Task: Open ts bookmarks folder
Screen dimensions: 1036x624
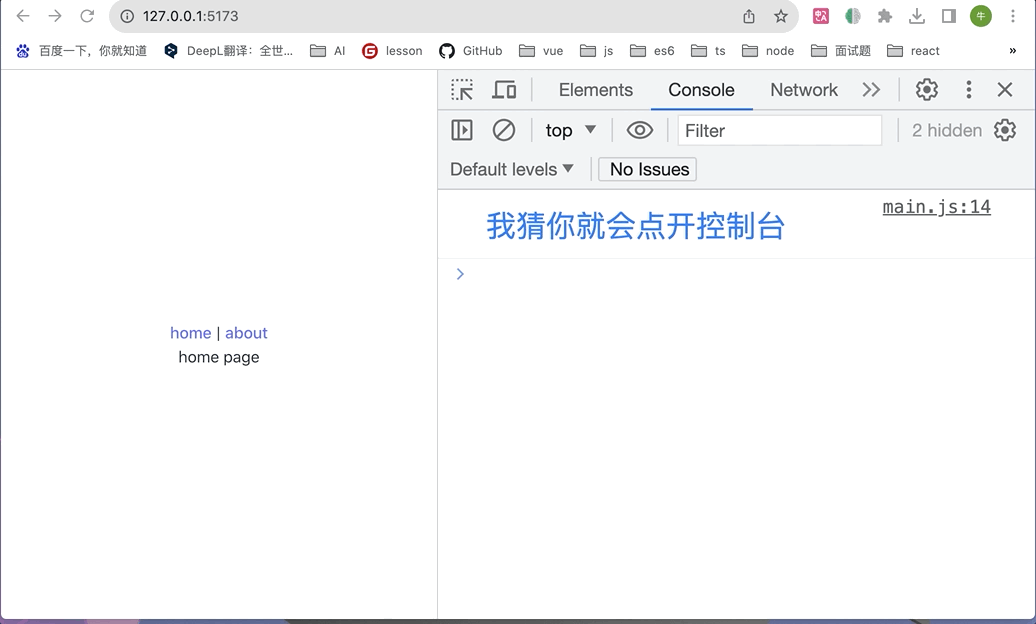Action: [708, 51]
